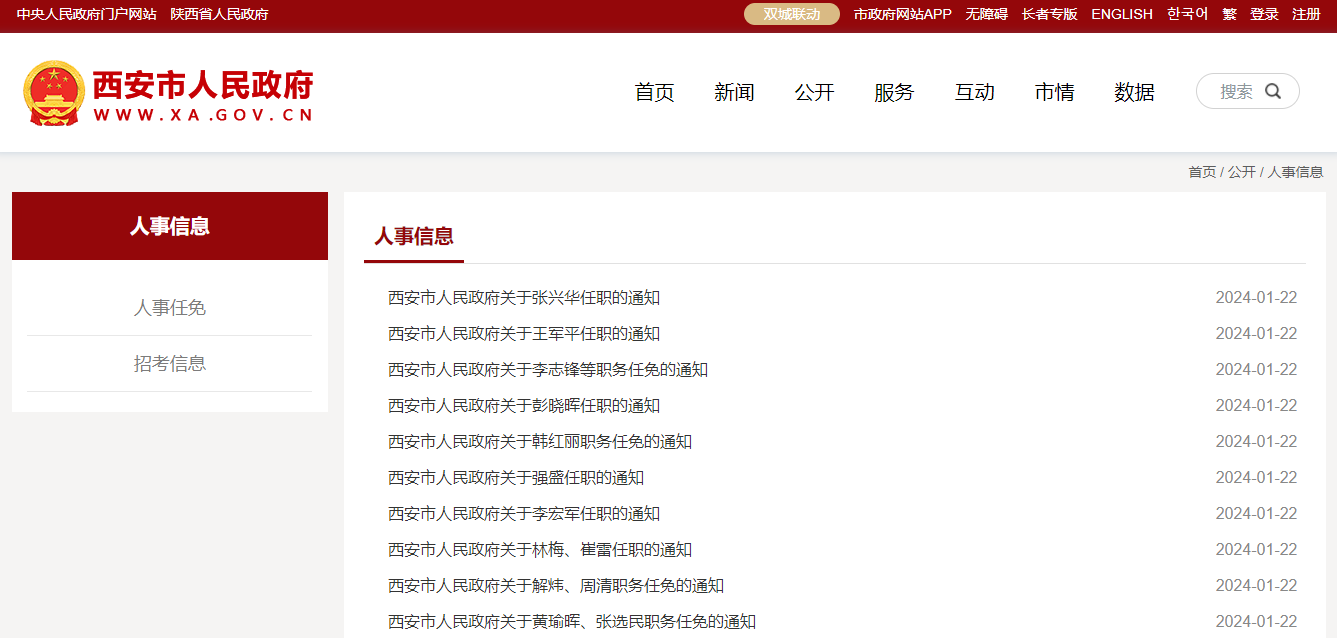Click the national emblem logo
This screenshot has width=1337, height=638.
(54, 93)
